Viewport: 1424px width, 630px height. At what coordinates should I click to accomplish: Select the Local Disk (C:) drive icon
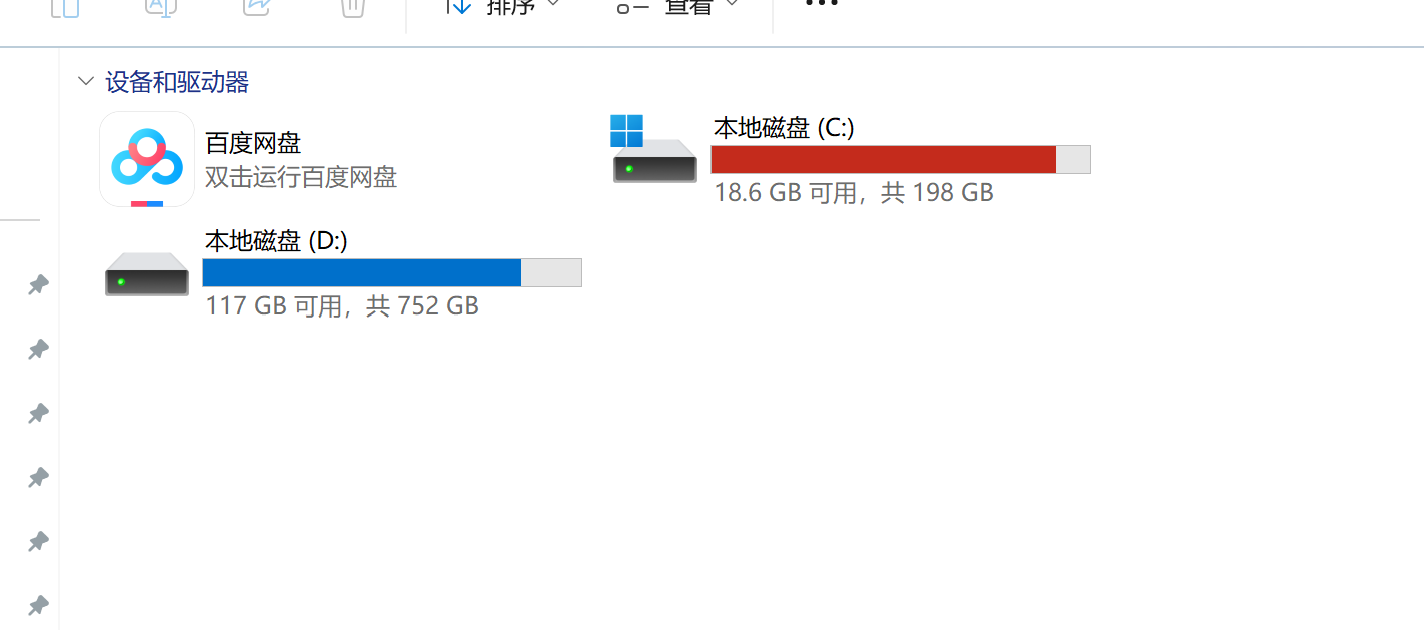pyautogui.click(x=654, y=151)
